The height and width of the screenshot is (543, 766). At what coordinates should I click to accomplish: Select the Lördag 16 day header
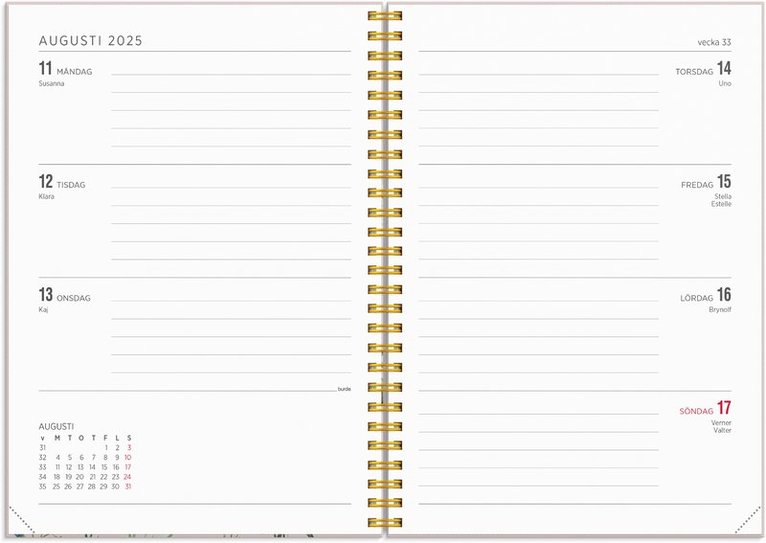tap(706, 296)
